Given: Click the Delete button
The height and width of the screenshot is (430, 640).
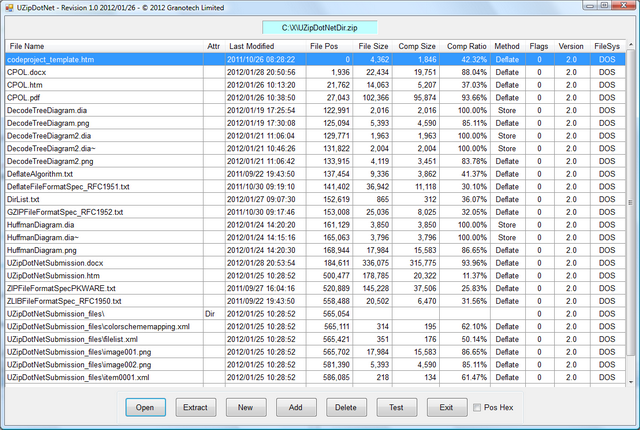Looking at the screenshot, I should coord(346,407).
